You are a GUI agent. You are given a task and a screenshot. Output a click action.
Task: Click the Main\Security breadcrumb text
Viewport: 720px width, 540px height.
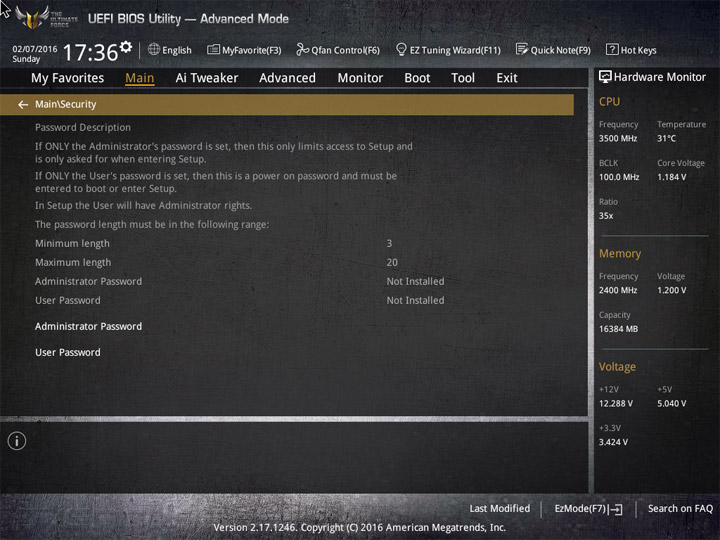tap(66, 104)
